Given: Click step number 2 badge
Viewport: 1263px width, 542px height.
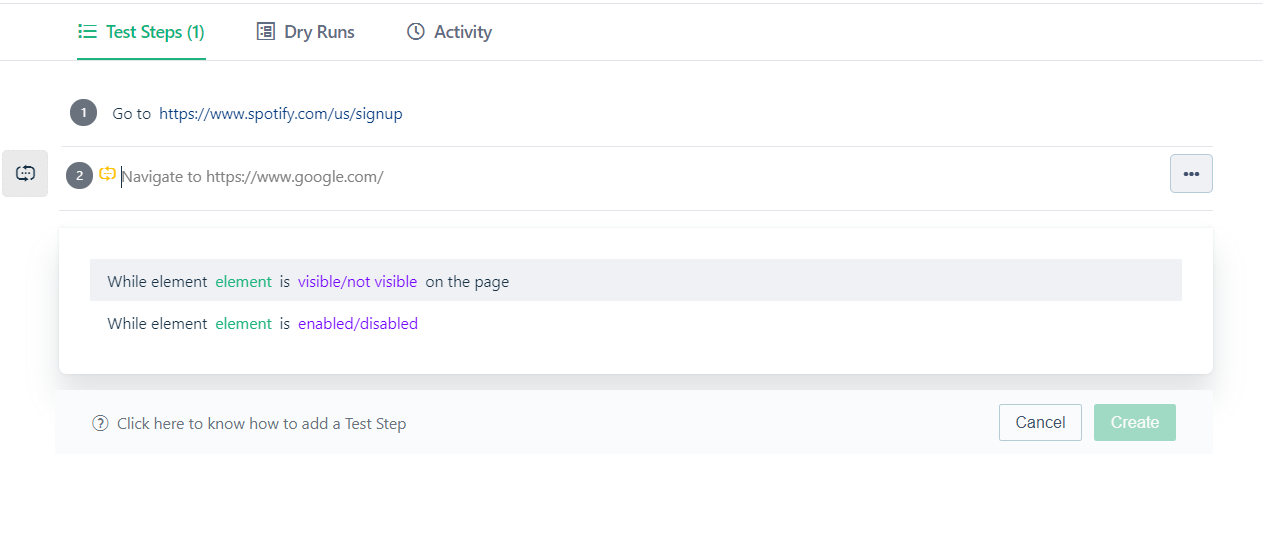Looking at the screenshot, I should (79, 176).
